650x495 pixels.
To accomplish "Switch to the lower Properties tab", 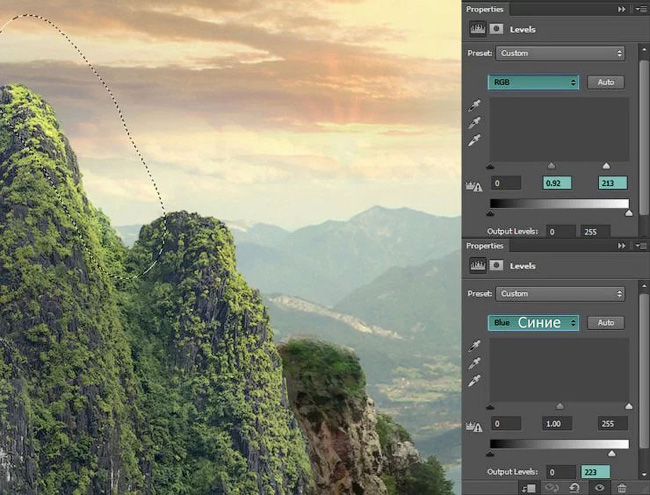I will 485,246.
